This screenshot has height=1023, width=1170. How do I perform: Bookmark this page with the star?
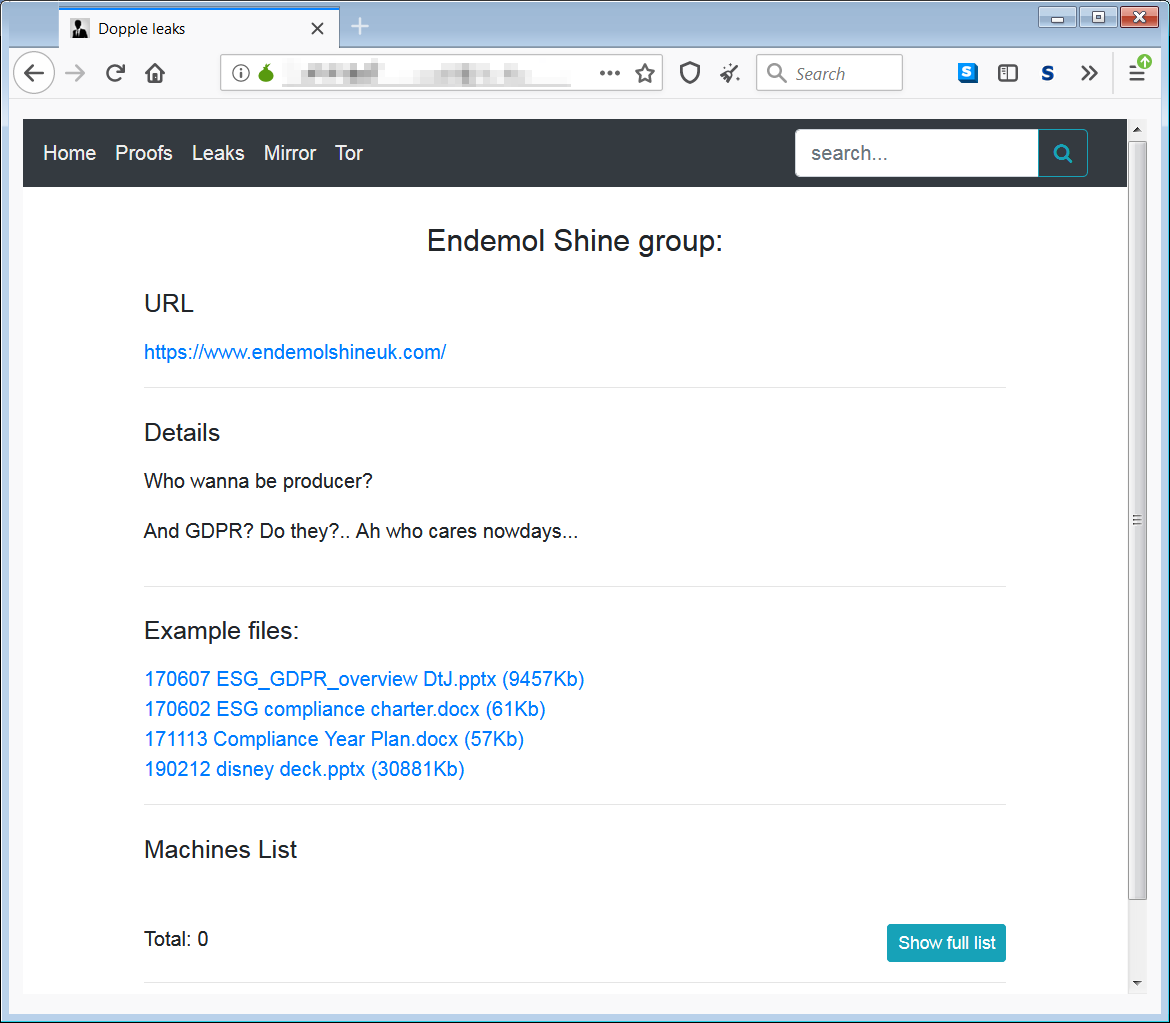[645, 73]
